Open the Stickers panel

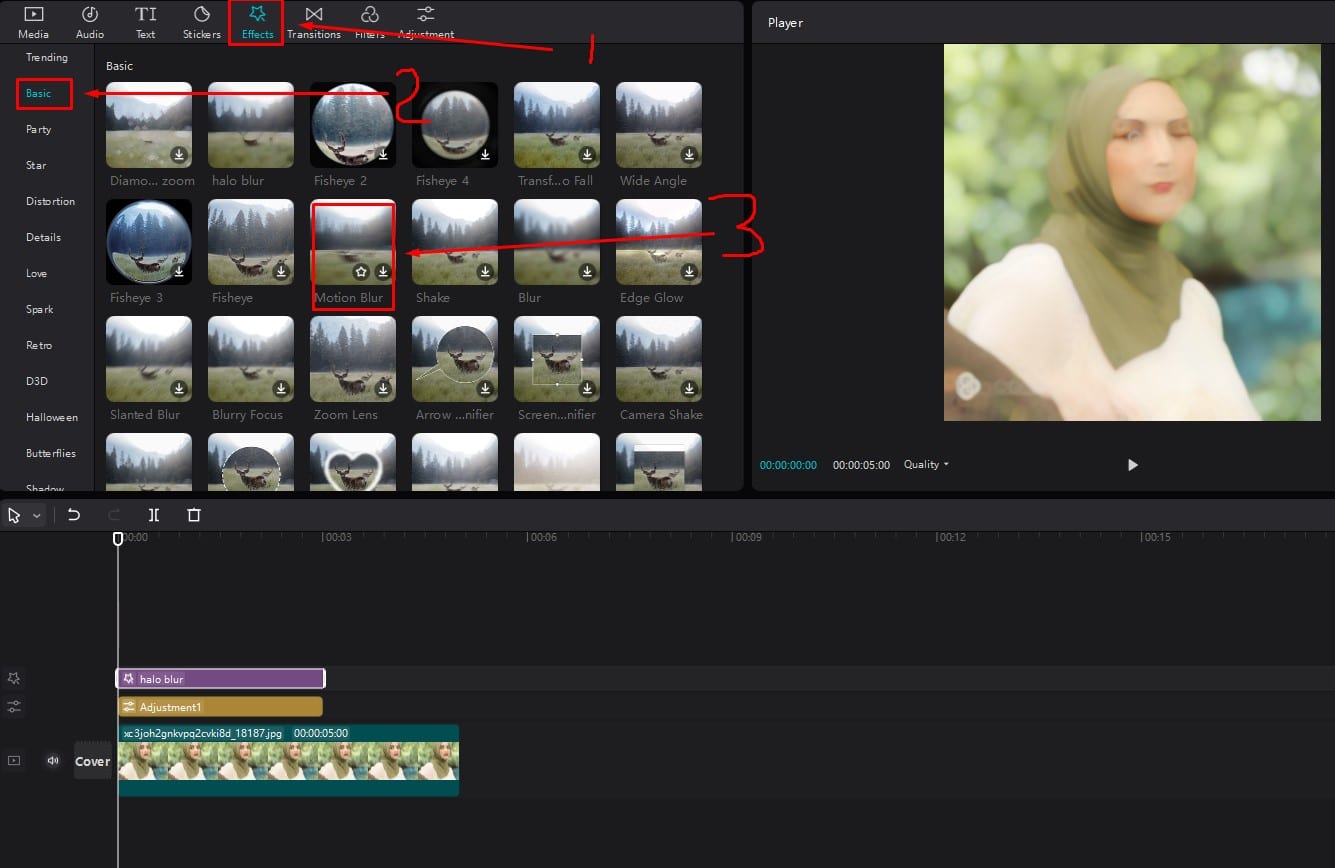201,21
